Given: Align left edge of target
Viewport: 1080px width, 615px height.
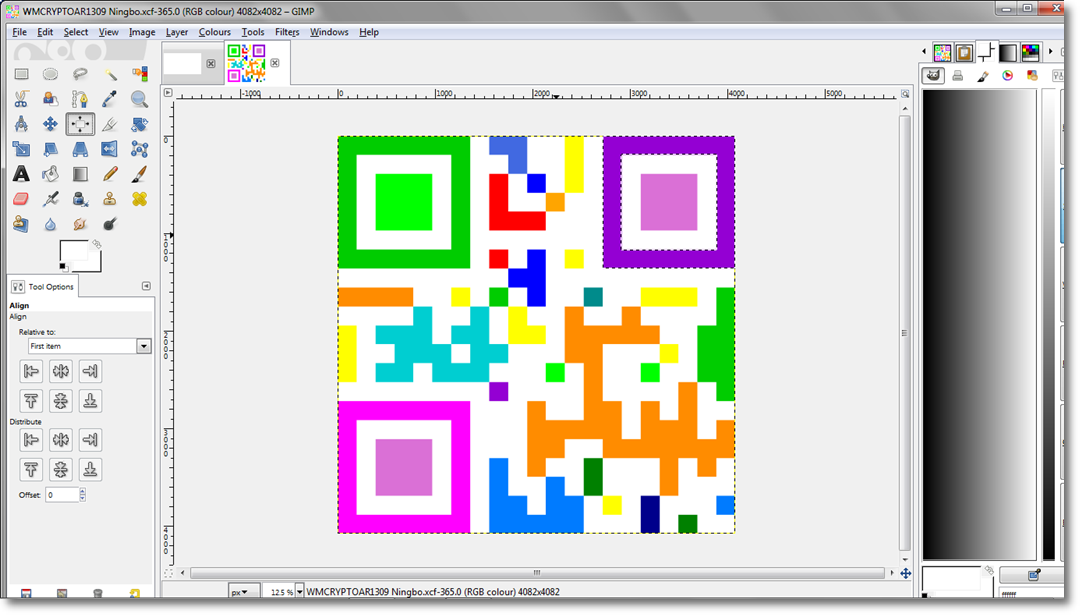Looking at the screenshot, I should pyautogui.click(x=31, y=371).
